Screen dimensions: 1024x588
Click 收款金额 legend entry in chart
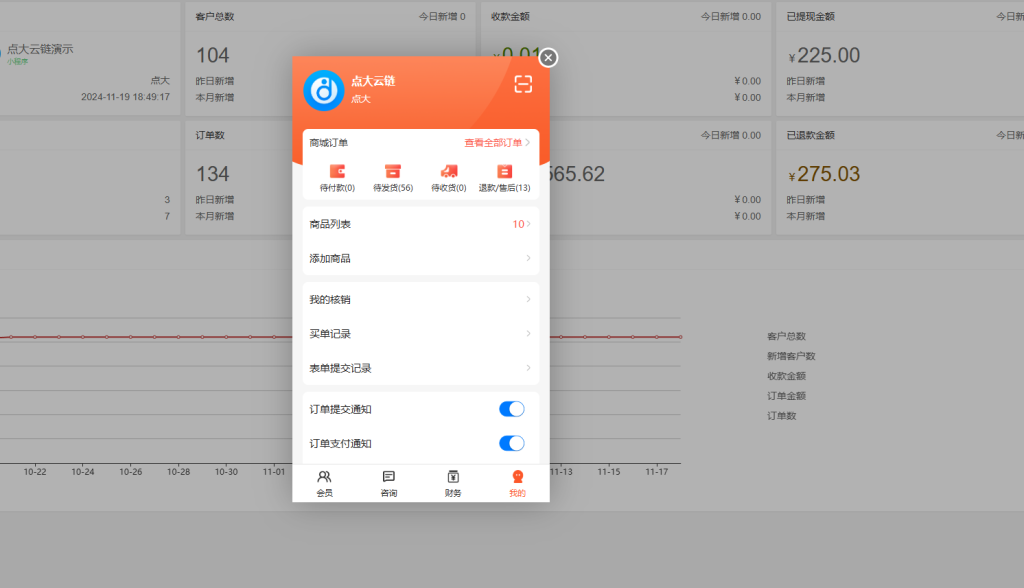point(786,376)
